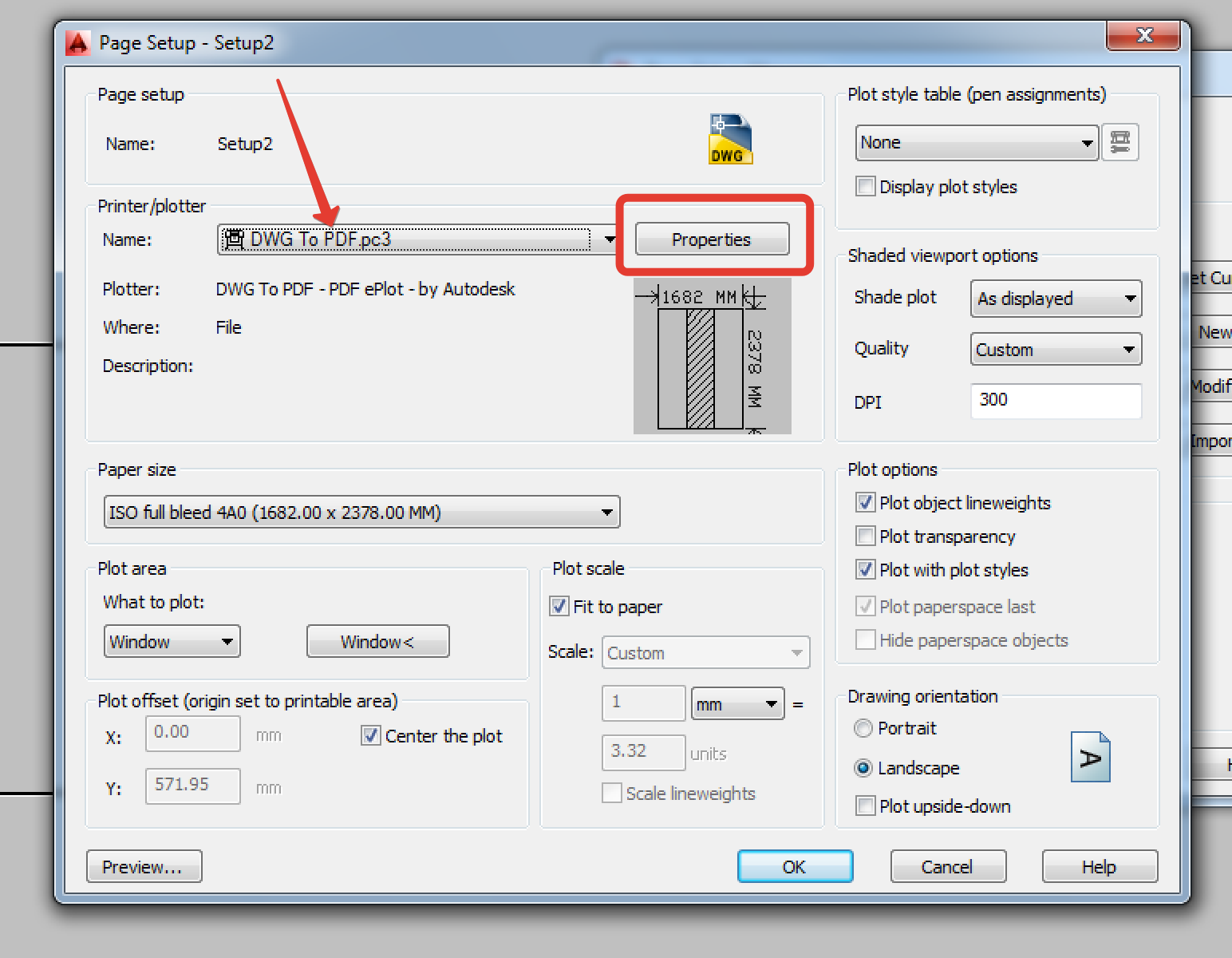The height and width of the screenshot is (958, 1232).
Task: Click Modify button in the background window
Action: pos(1212,386)
